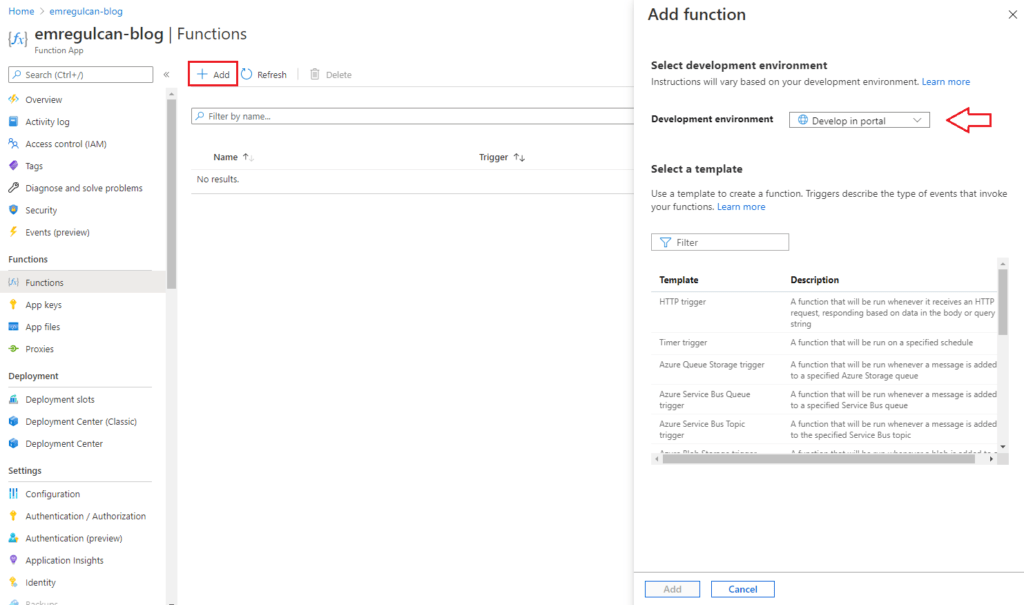This screenshot has height=605, width=1024.
Task: Click Learn more link under Select a template
Action: click(741, 206)
